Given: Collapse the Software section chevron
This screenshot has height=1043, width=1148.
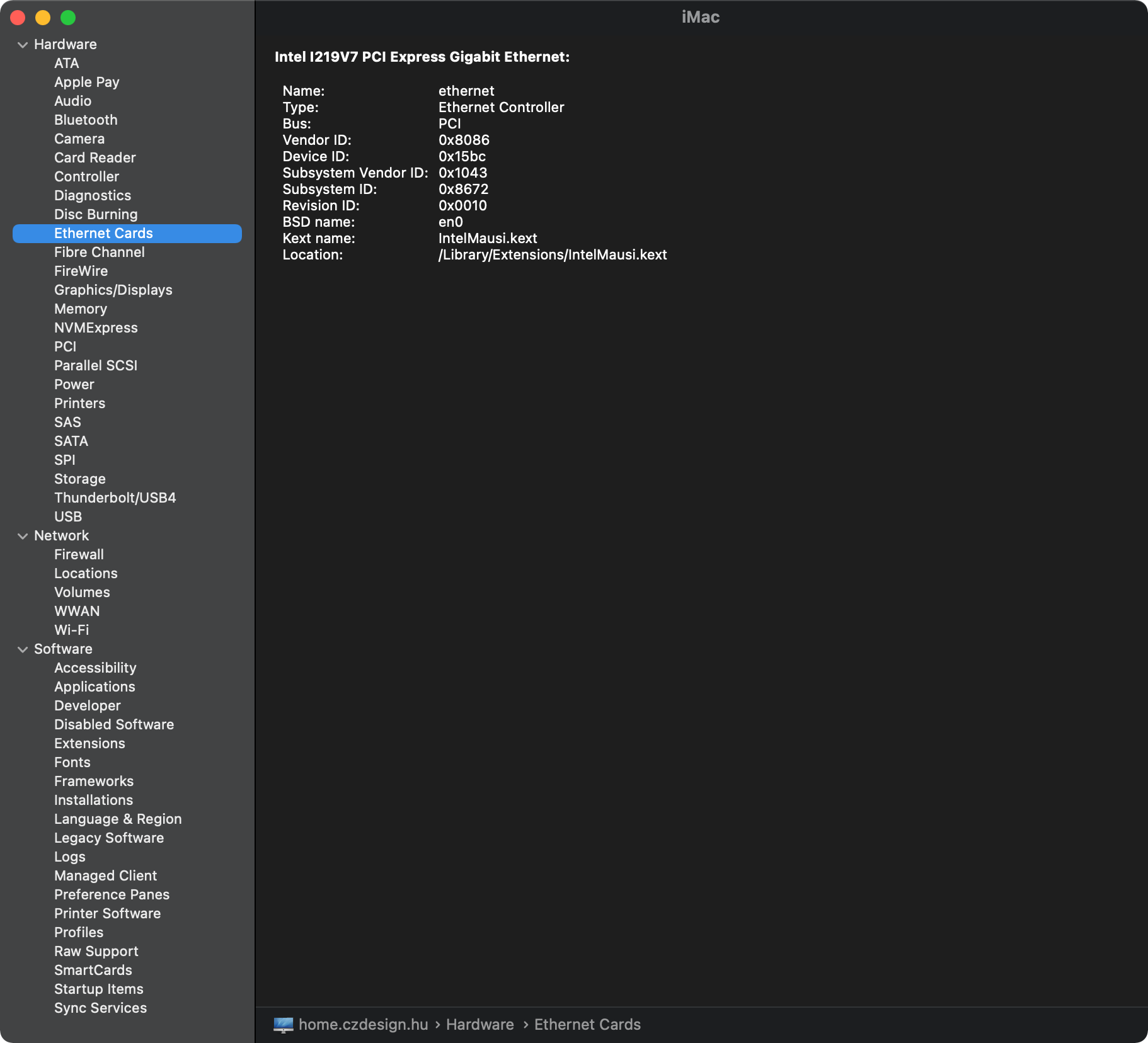Looking at the screenshot, I should pos(23,649).
